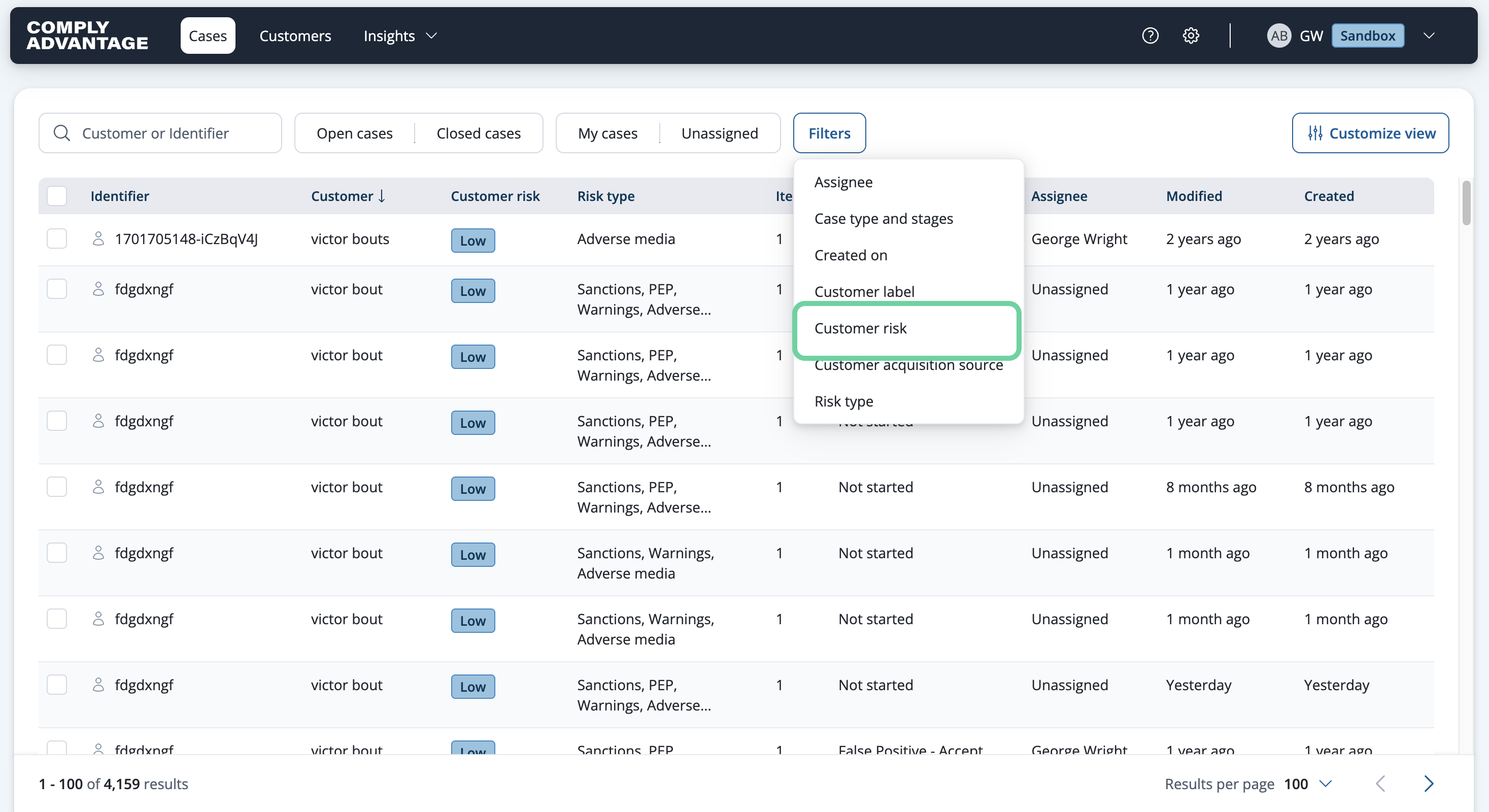Click '8 months ago' in Modified column
Viewport: 1489px width, 812px height.
1211,487
